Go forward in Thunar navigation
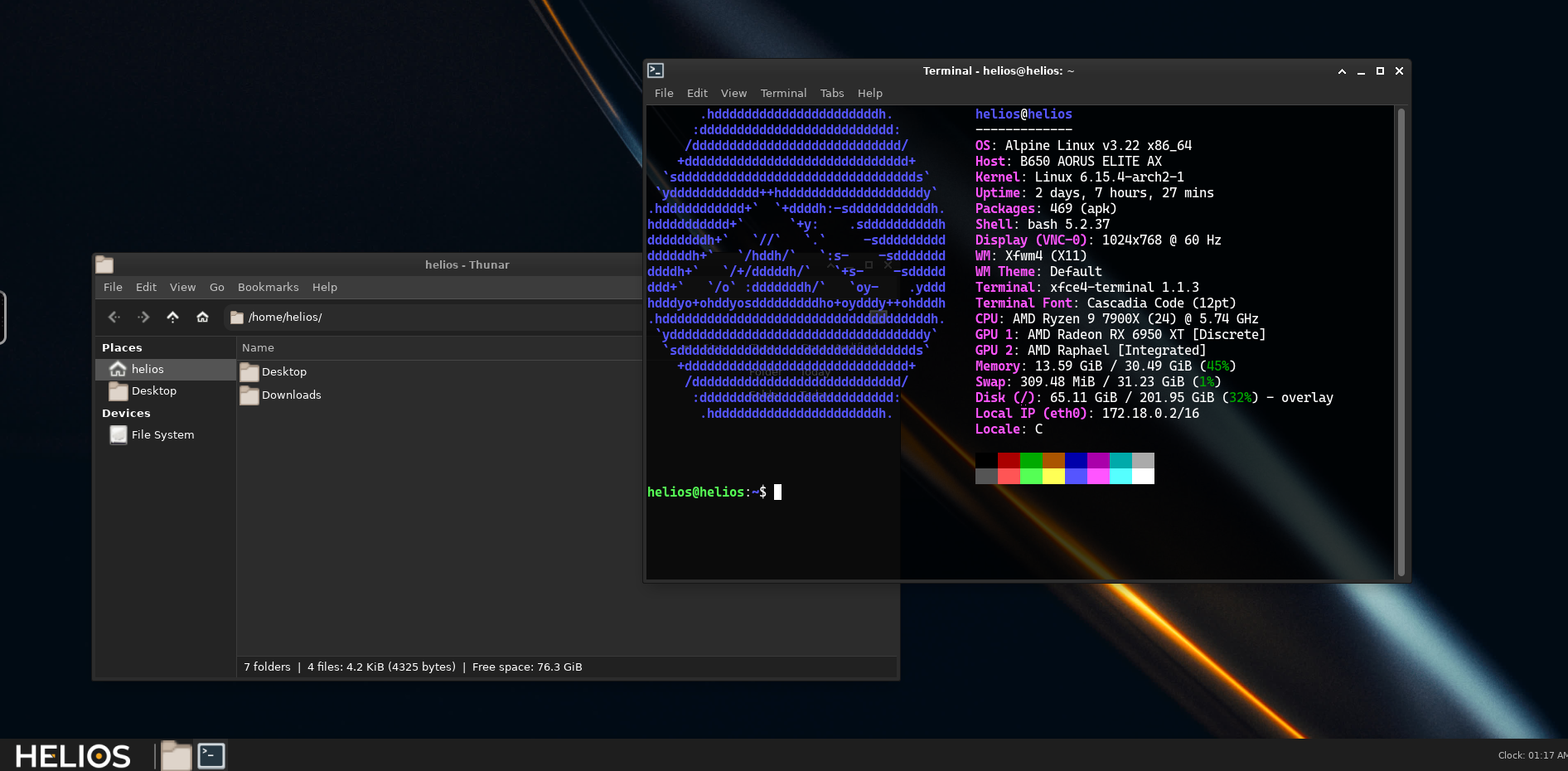 (143, 317)
